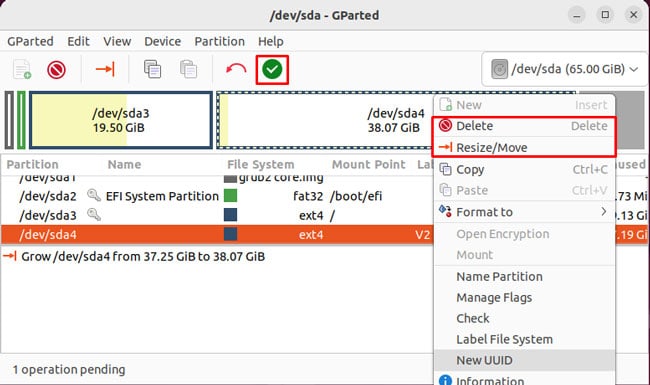The height and width of the screenshot is (385, 650).
Task: Click the Resize/Move toolbar arrow icon
Action: pyautogui.click(x=105, y=69)
